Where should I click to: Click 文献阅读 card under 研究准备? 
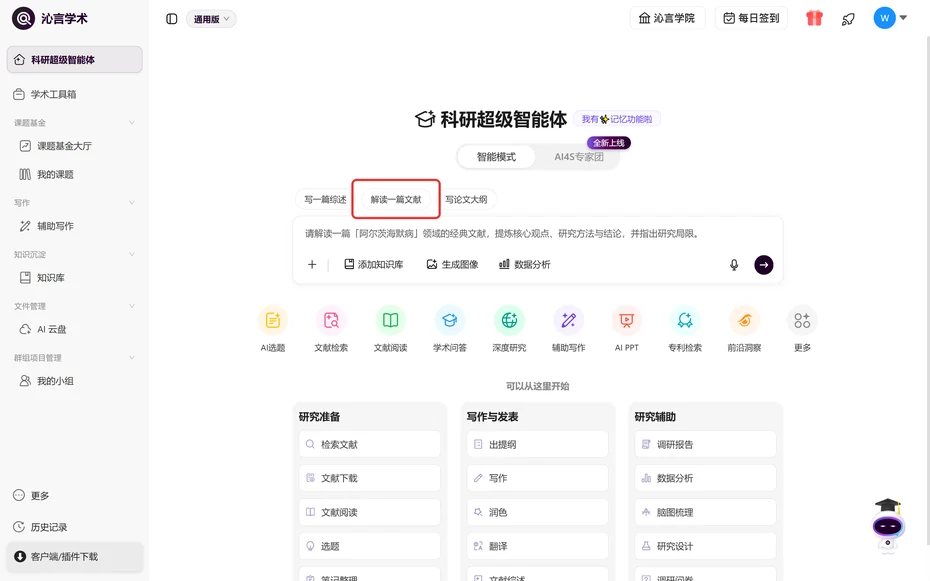point(370,512)
